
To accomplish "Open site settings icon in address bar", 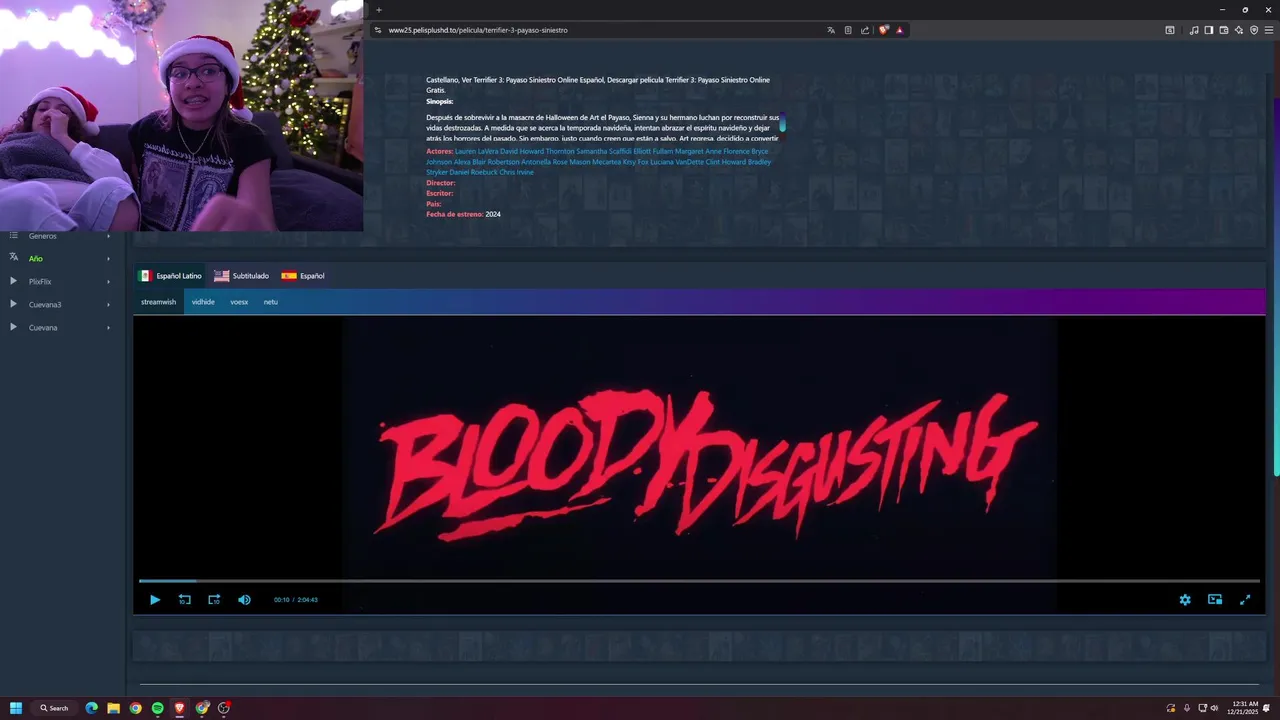I will 378,30.
